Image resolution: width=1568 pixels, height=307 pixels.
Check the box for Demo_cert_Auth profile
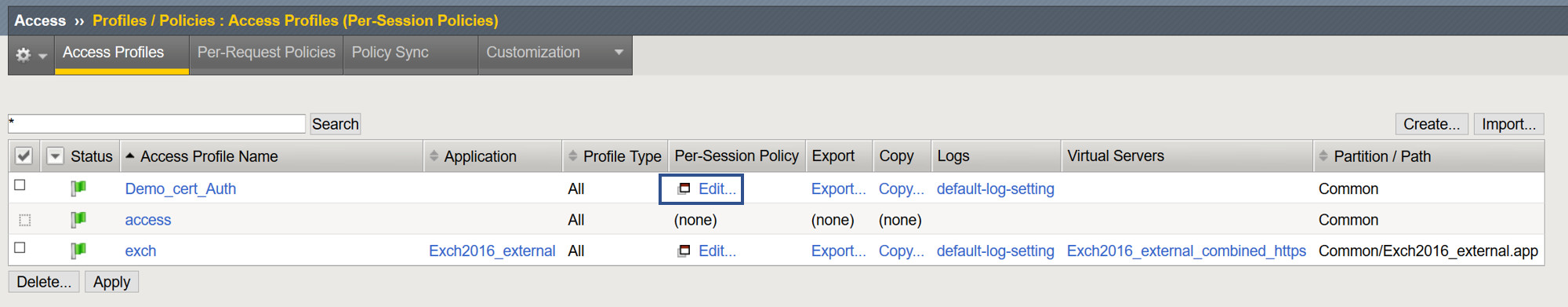pyautogui.click(x=20, y=185)
